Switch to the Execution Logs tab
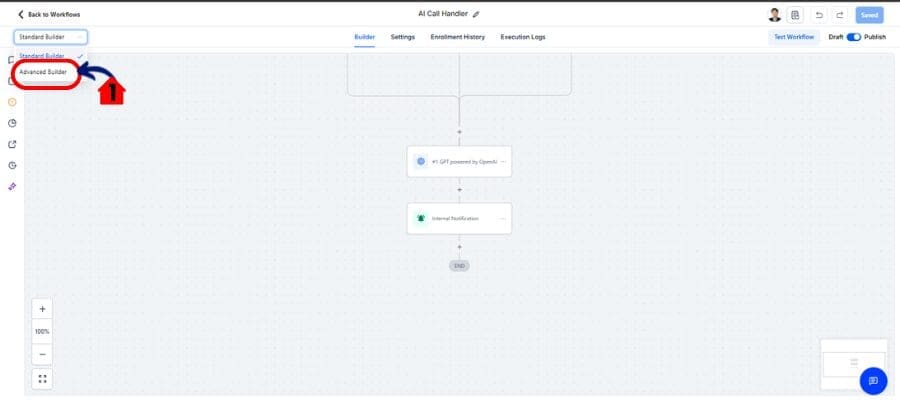900x400 pixels. (x=522, y=37)
